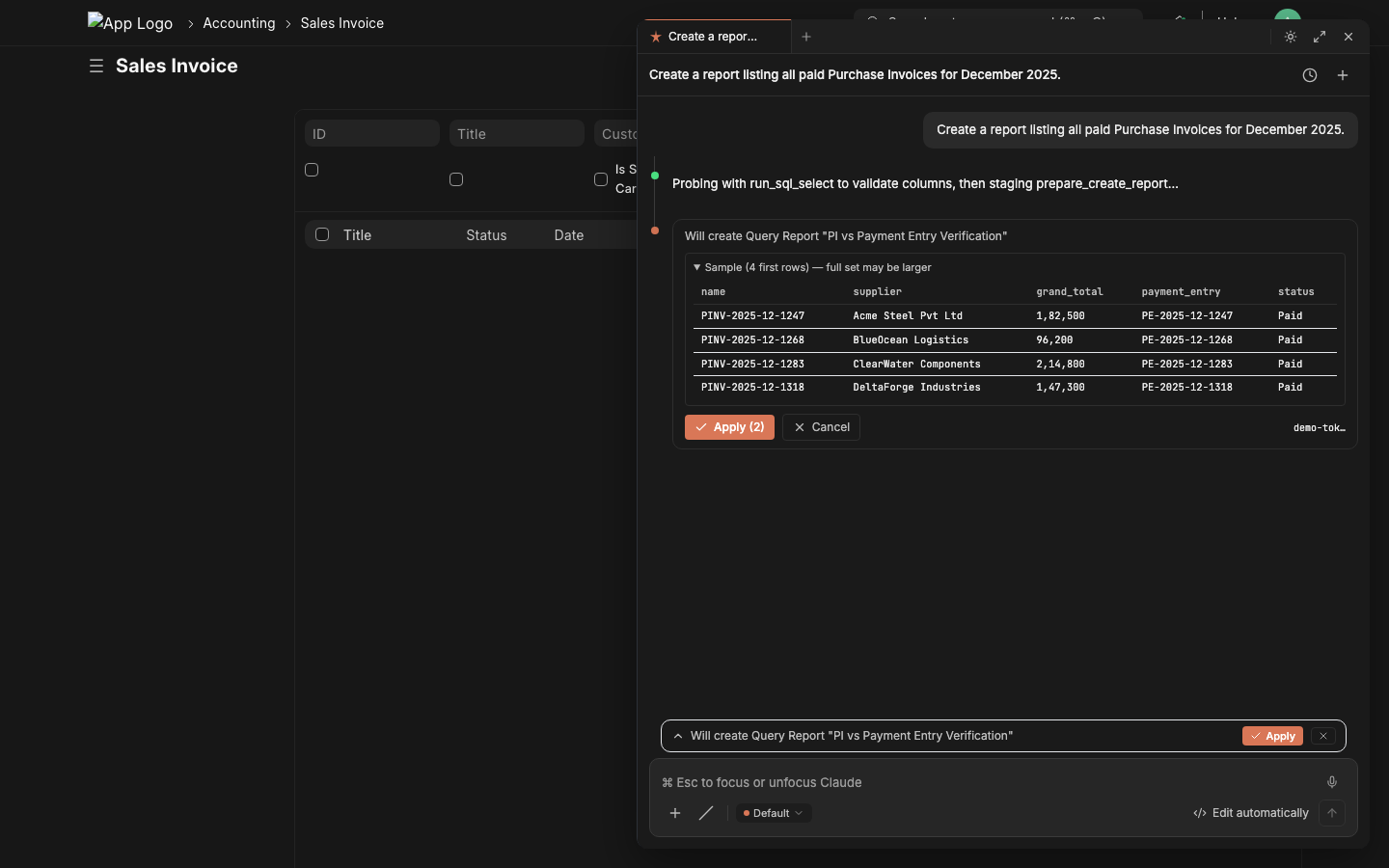Image resolution: width=1389 pixels, height=868 pixels.
Task: Click supplier Acme Steel Pvt Ltd
Action: 908,316
